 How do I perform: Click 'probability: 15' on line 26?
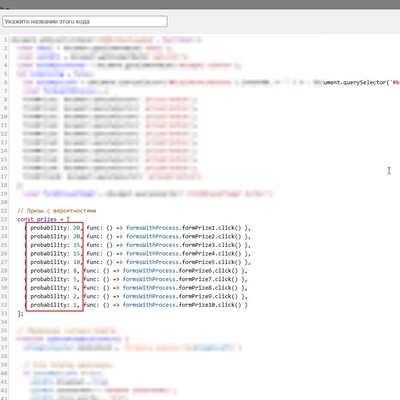coord(55,253)
